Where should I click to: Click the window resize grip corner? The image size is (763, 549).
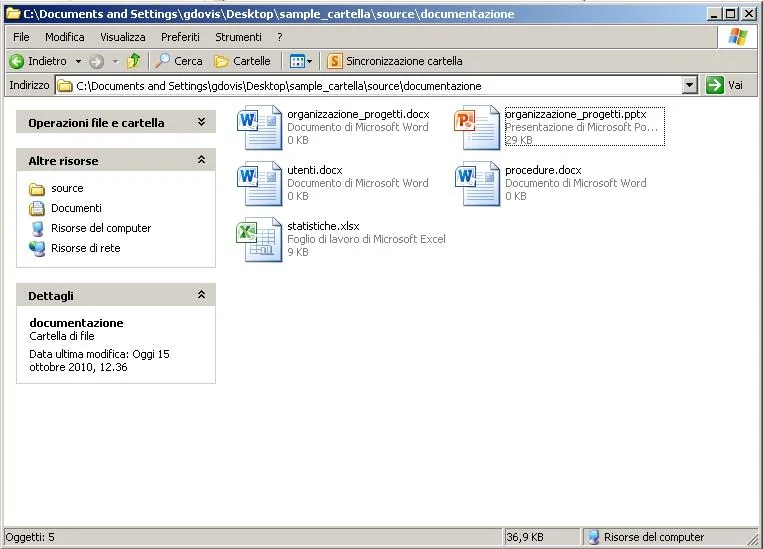pos(754,539)
